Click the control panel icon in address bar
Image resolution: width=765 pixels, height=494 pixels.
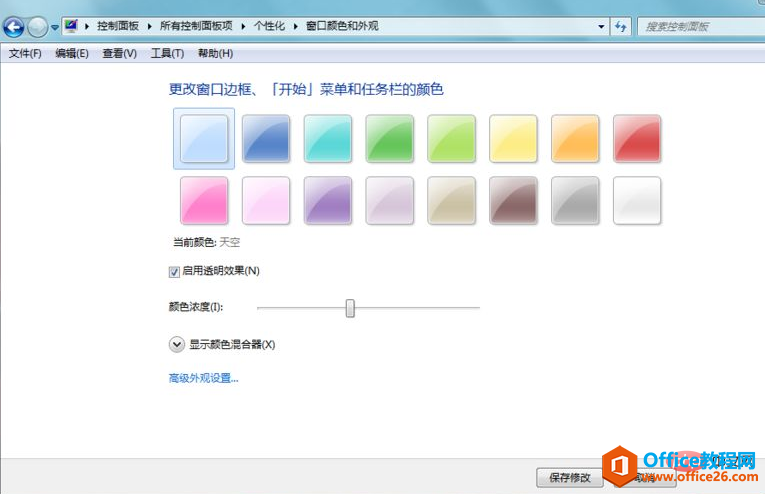[x=72, y=26]
